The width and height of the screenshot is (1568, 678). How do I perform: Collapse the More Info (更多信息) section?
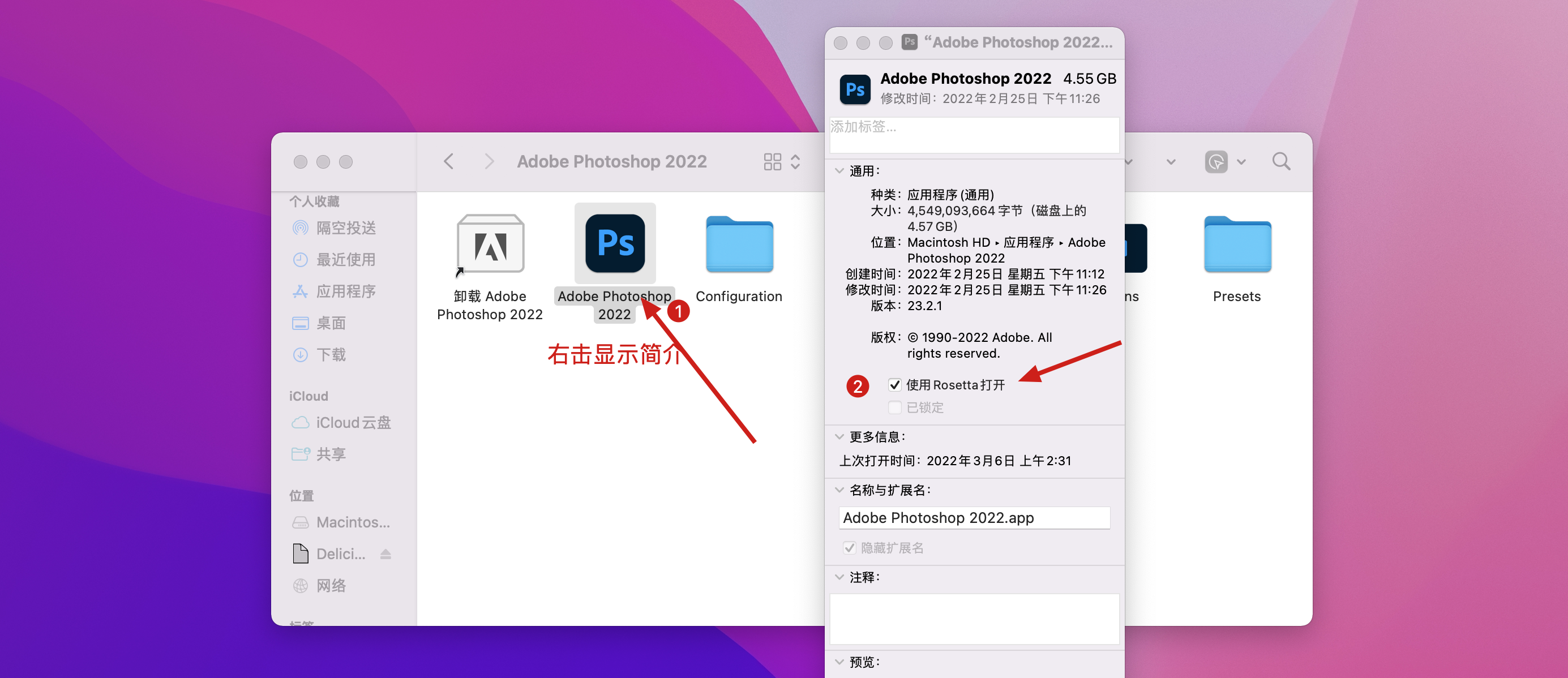click(839, 437)
